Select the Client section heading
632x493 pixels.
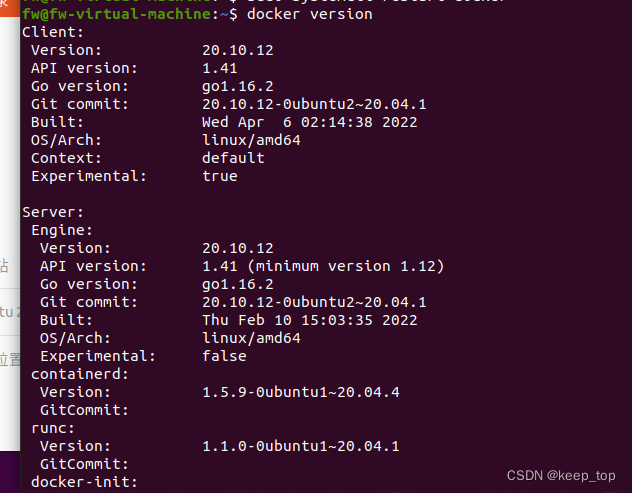point(53,32)
